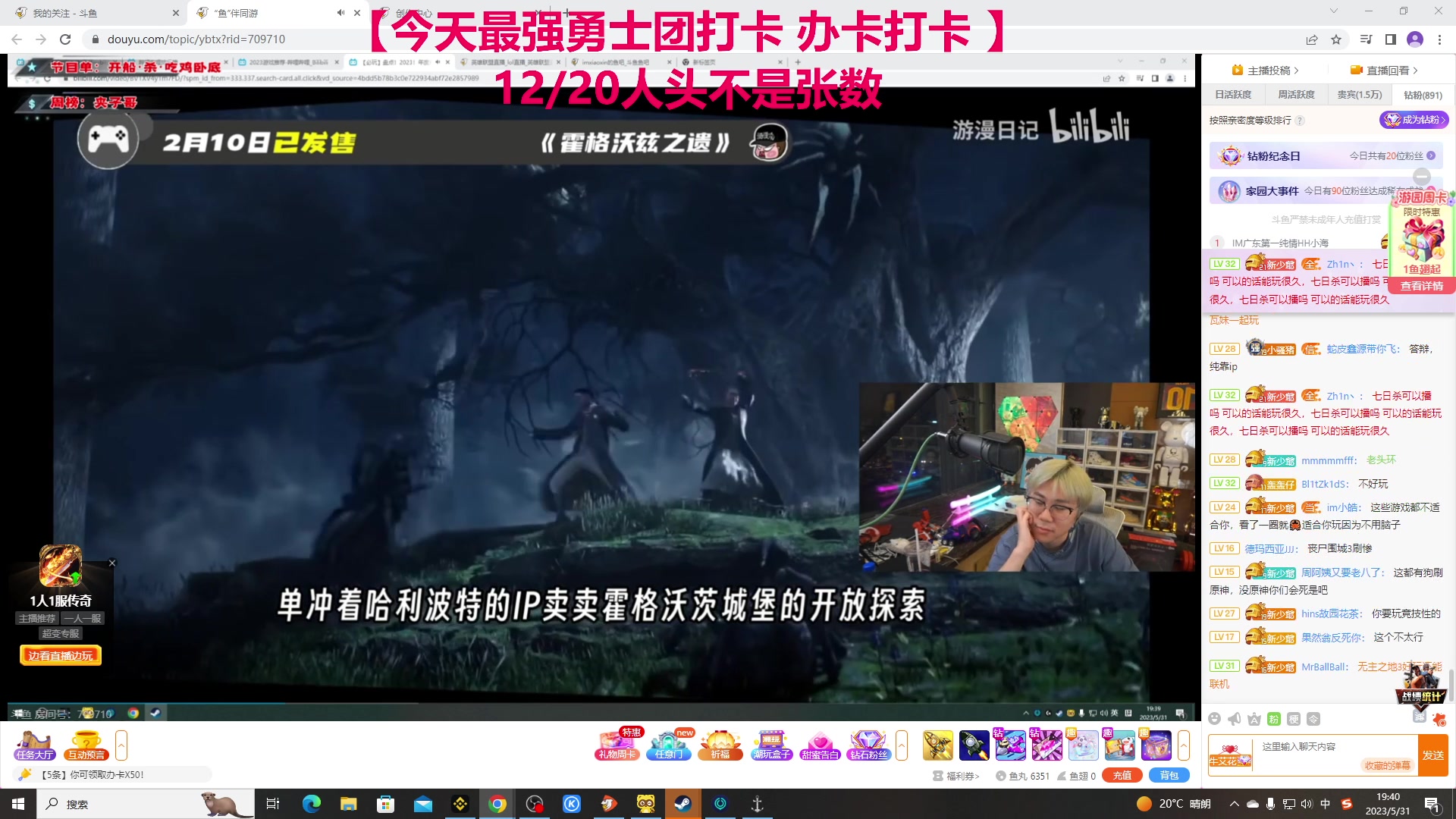
Task: Open File Explorer from the taskbar
Action: tap(348, 804)
